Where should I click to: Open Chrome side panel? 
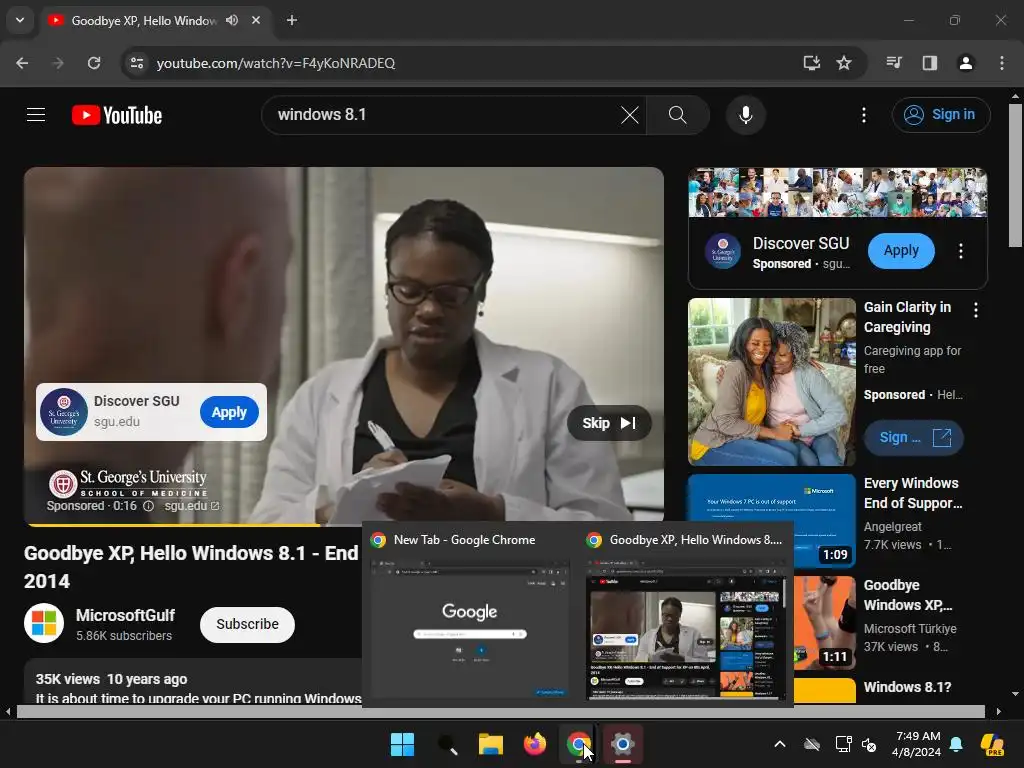coord(929,63)
